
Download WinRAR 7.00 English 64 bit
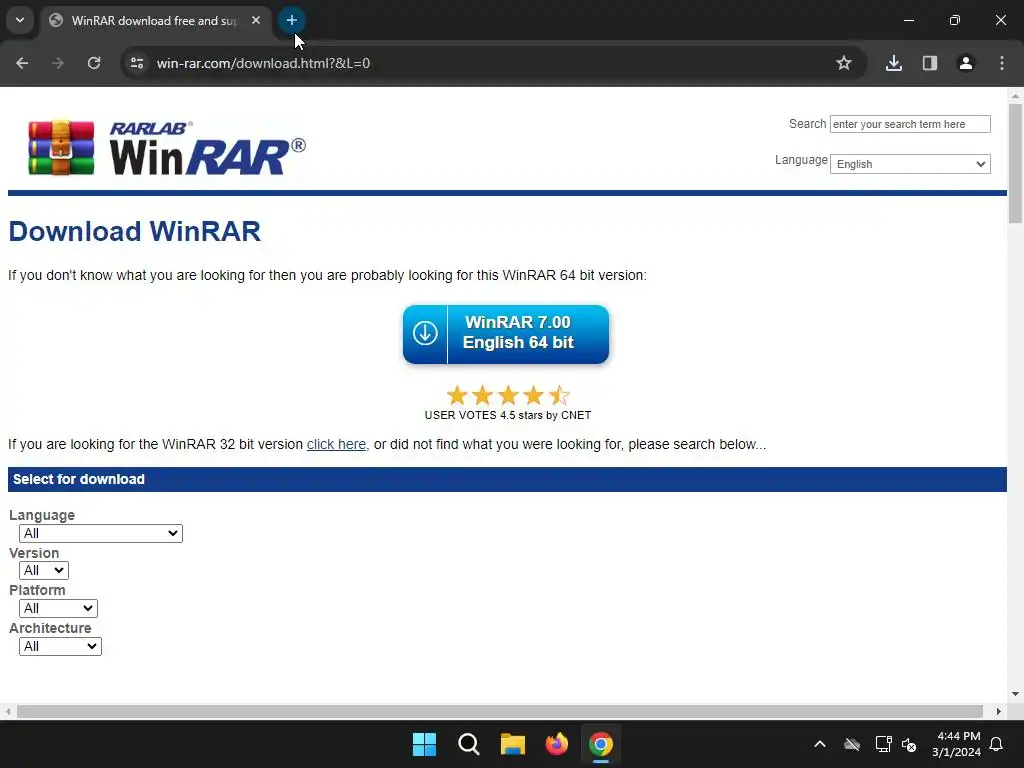pyautogui.click(x=506, y=334)
